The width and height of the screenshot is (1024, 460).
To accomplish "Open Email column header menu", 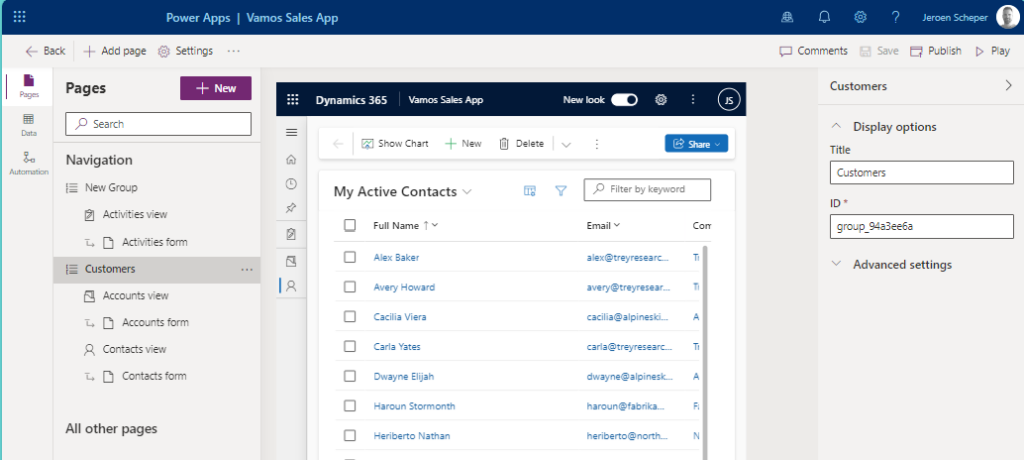I will pyautogui.click(x=603, y=225).
